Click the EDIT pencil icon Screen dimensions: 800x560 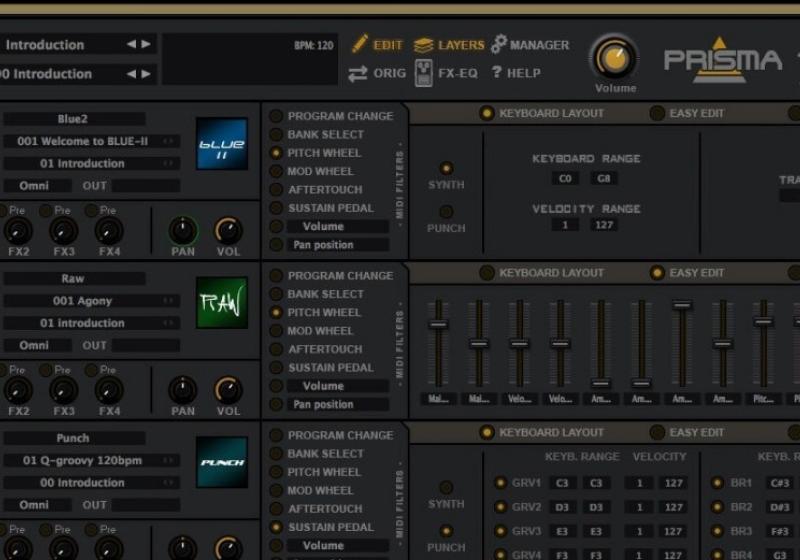[360, 45]
